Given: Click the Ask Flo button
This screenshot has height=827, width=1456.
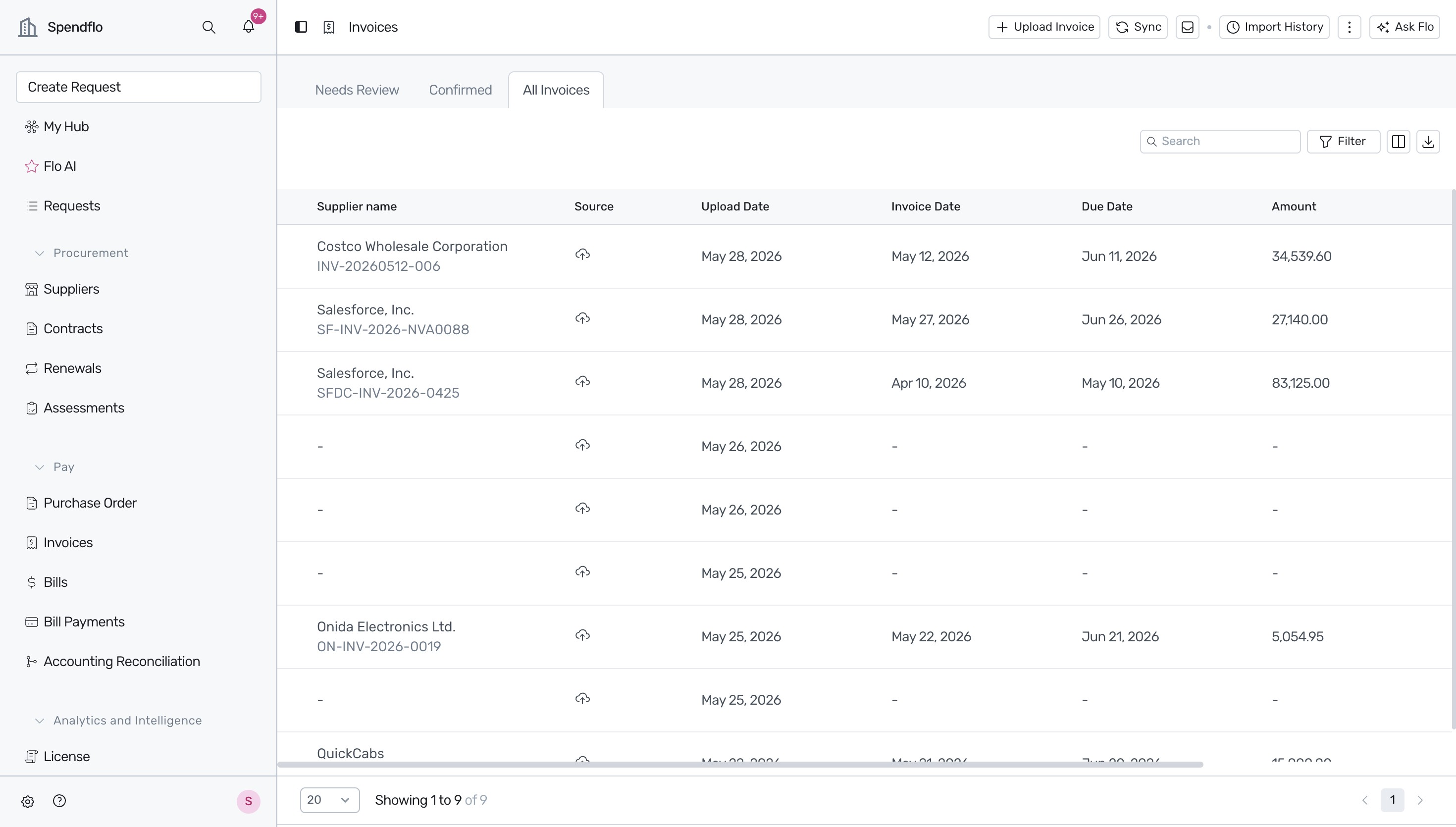Looking at the screenshot, I should click(1404, 27).
